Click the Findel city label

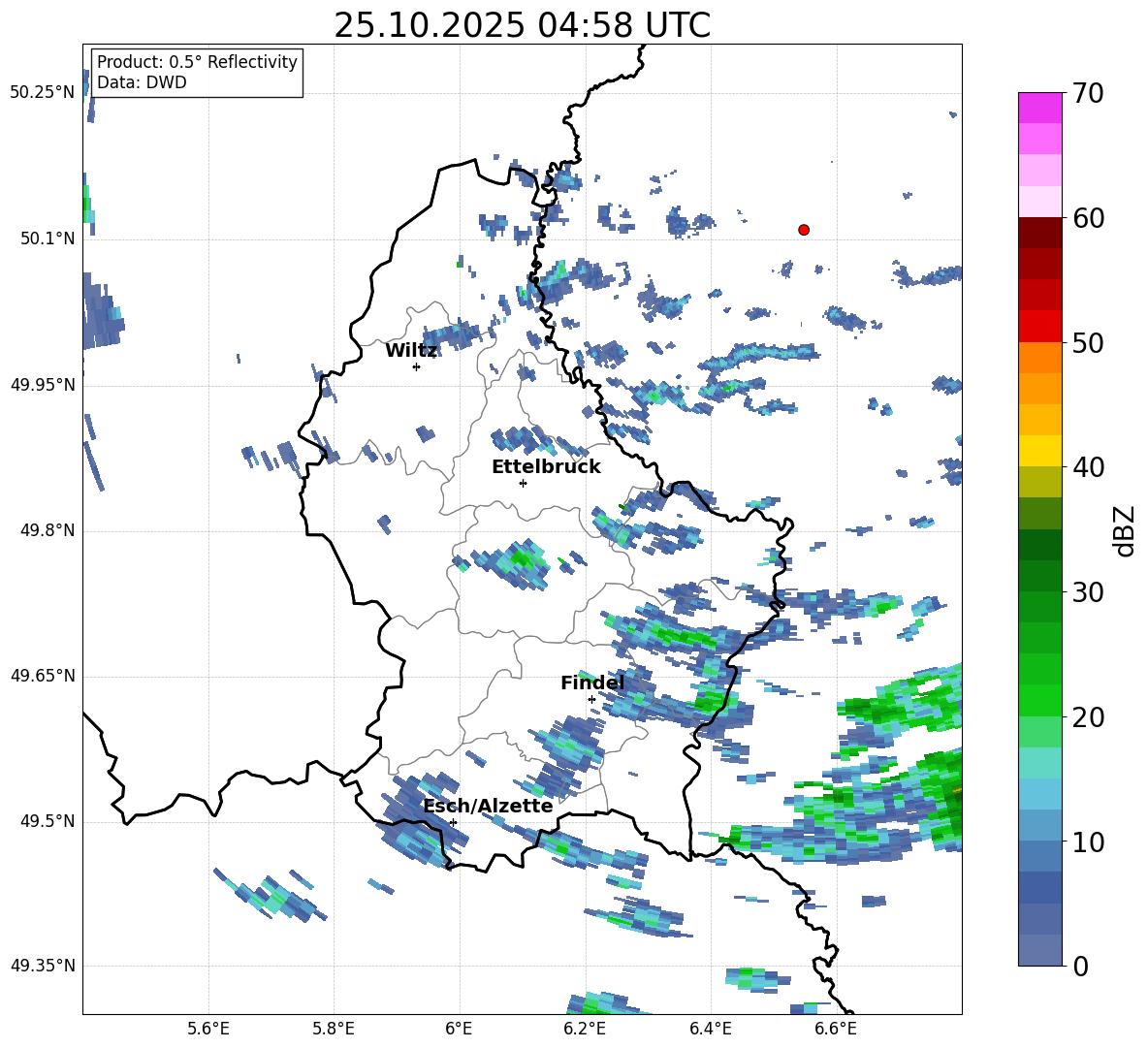pyautogui.click(x=592, y=683)
